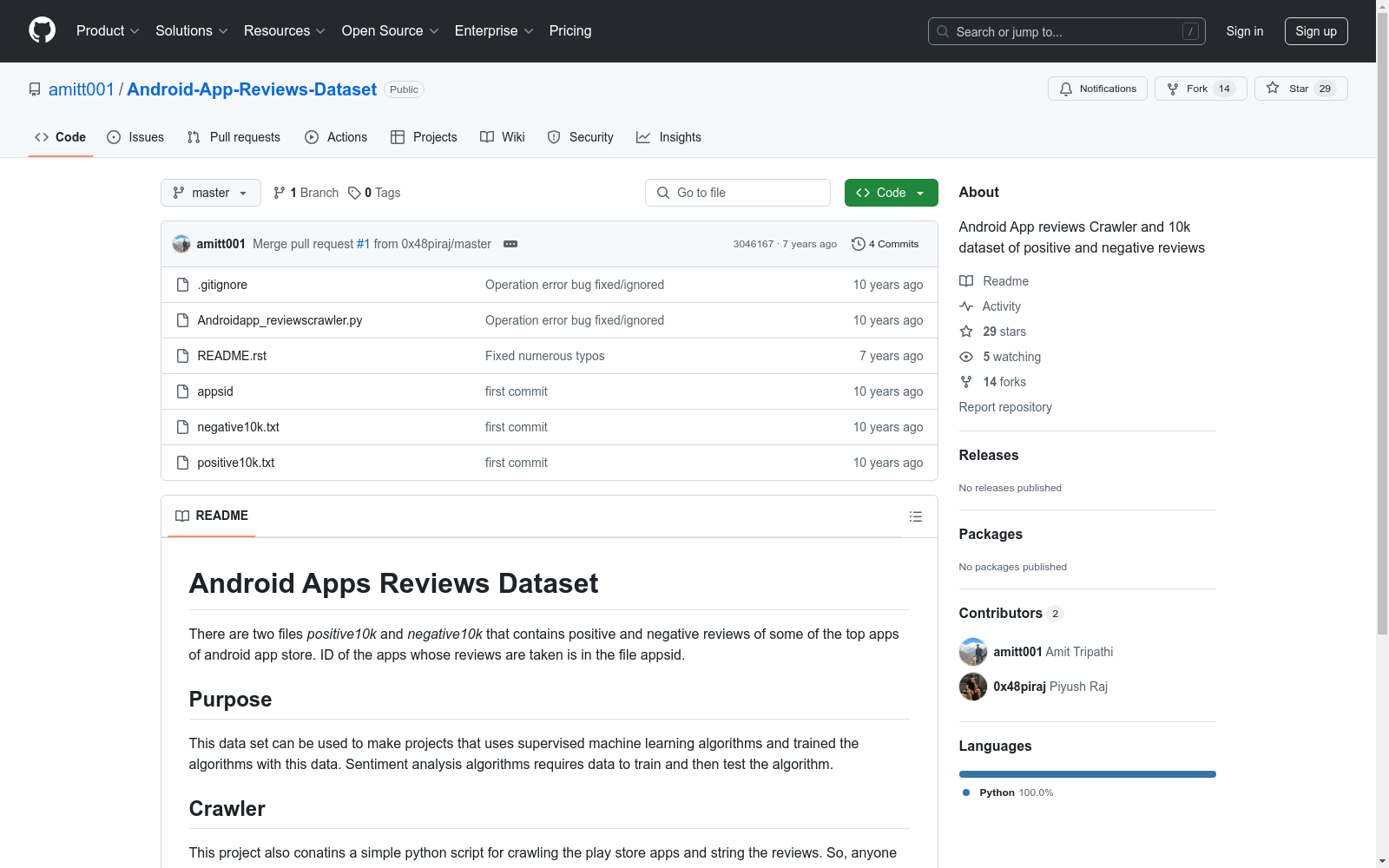Open commit hash 3046167
1389x868 pixels.
click(x=753, y=244)
